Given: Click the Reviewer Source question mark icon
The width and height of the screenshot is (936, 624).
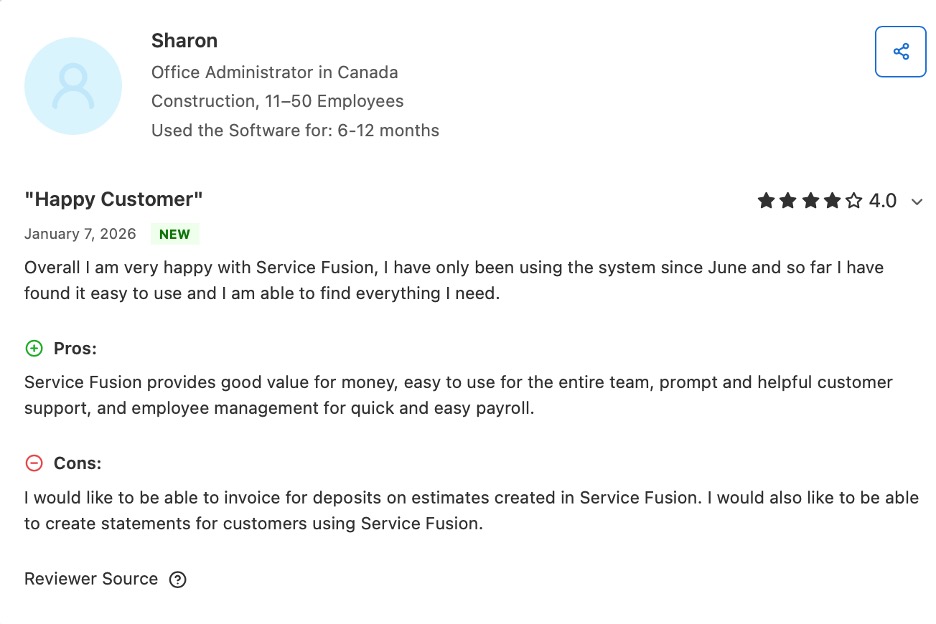Looking at the screenshot, I should tap(177, 579).
